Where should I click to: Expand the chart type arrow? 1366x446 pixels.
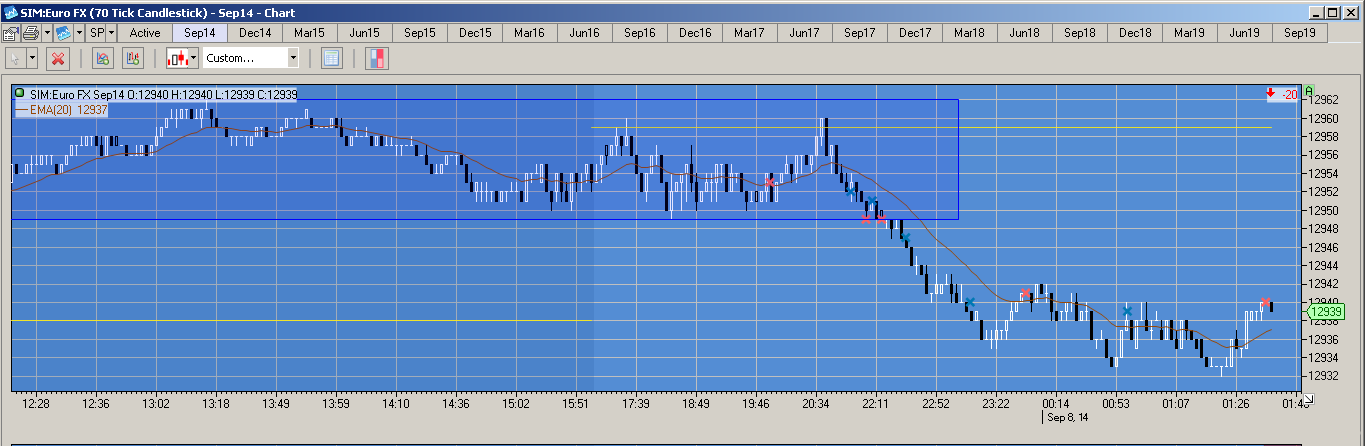[78, 33]
